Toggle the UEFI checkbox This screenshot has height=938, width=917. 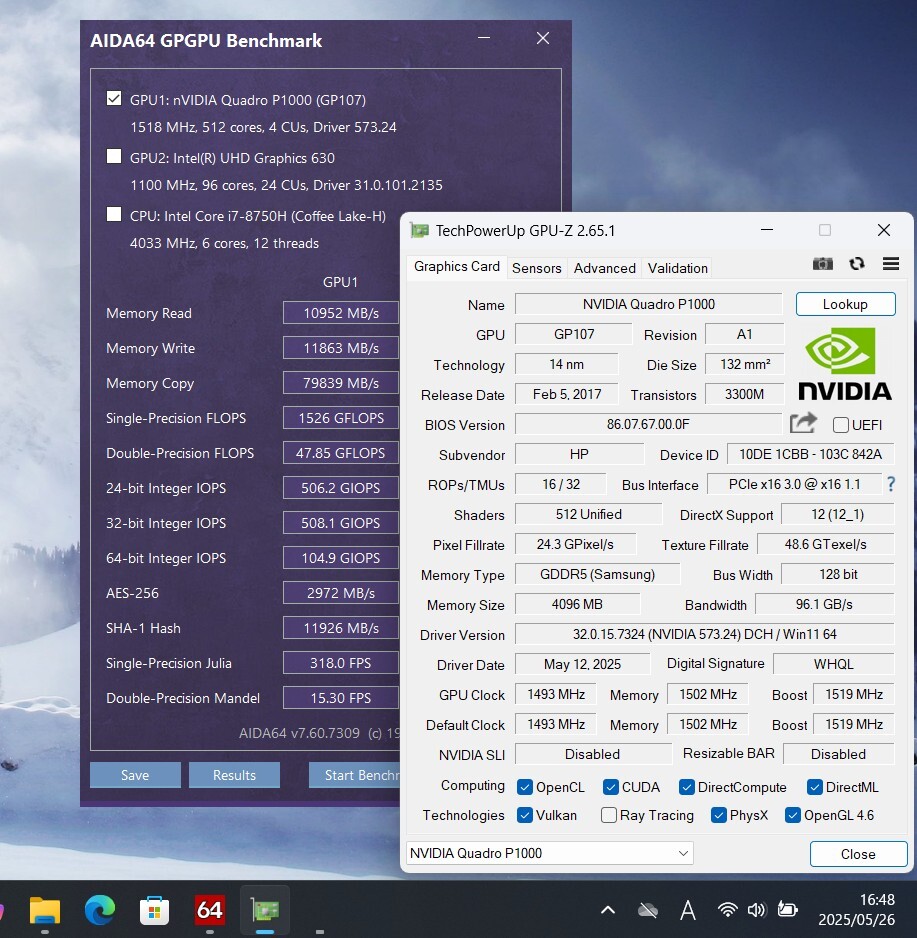tap(840, 425)
